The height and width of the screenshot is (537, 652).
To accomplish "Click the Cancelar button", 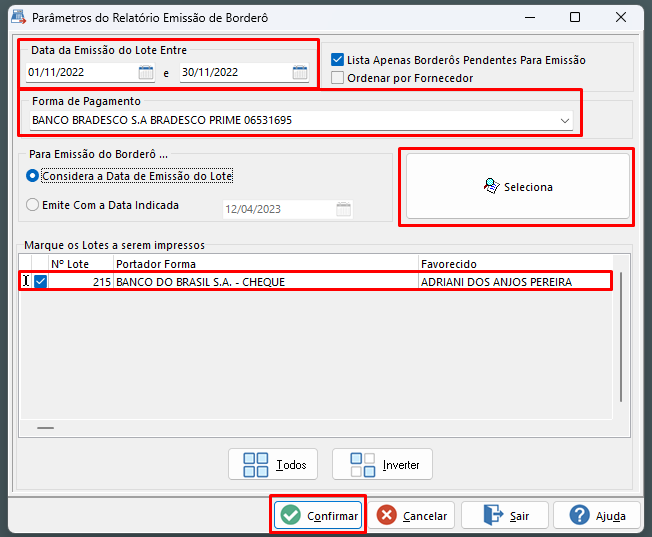I will point(411,515).
